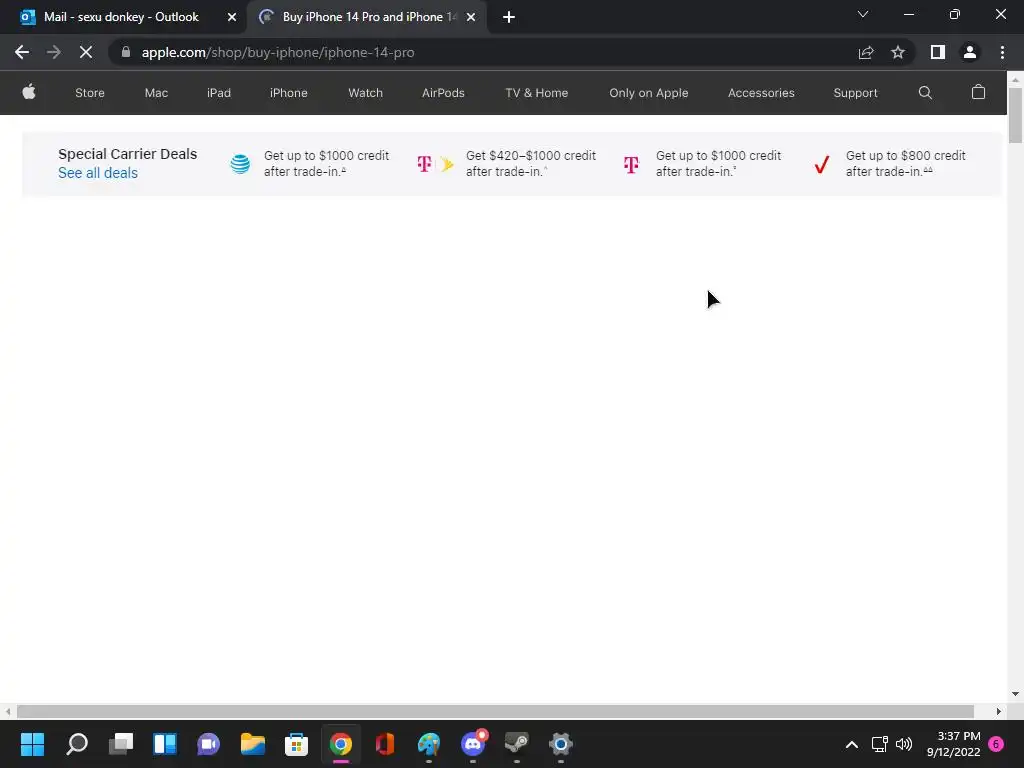Open the Store menu item
This screenshot has width=1024, height=768.
point(89,93)
